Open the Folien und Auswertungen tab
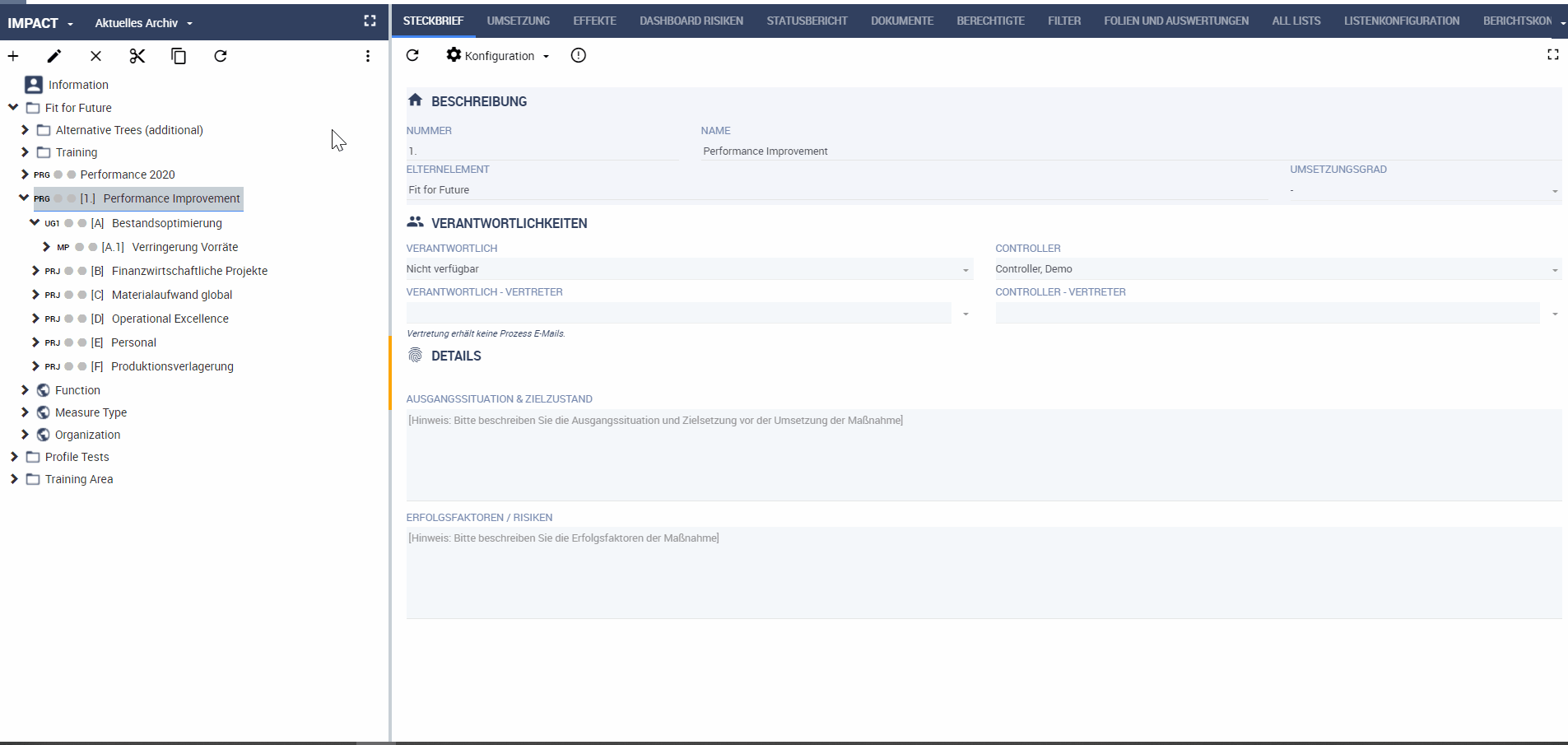This screenshot has width=1568, height=745. coord(1176,21)
